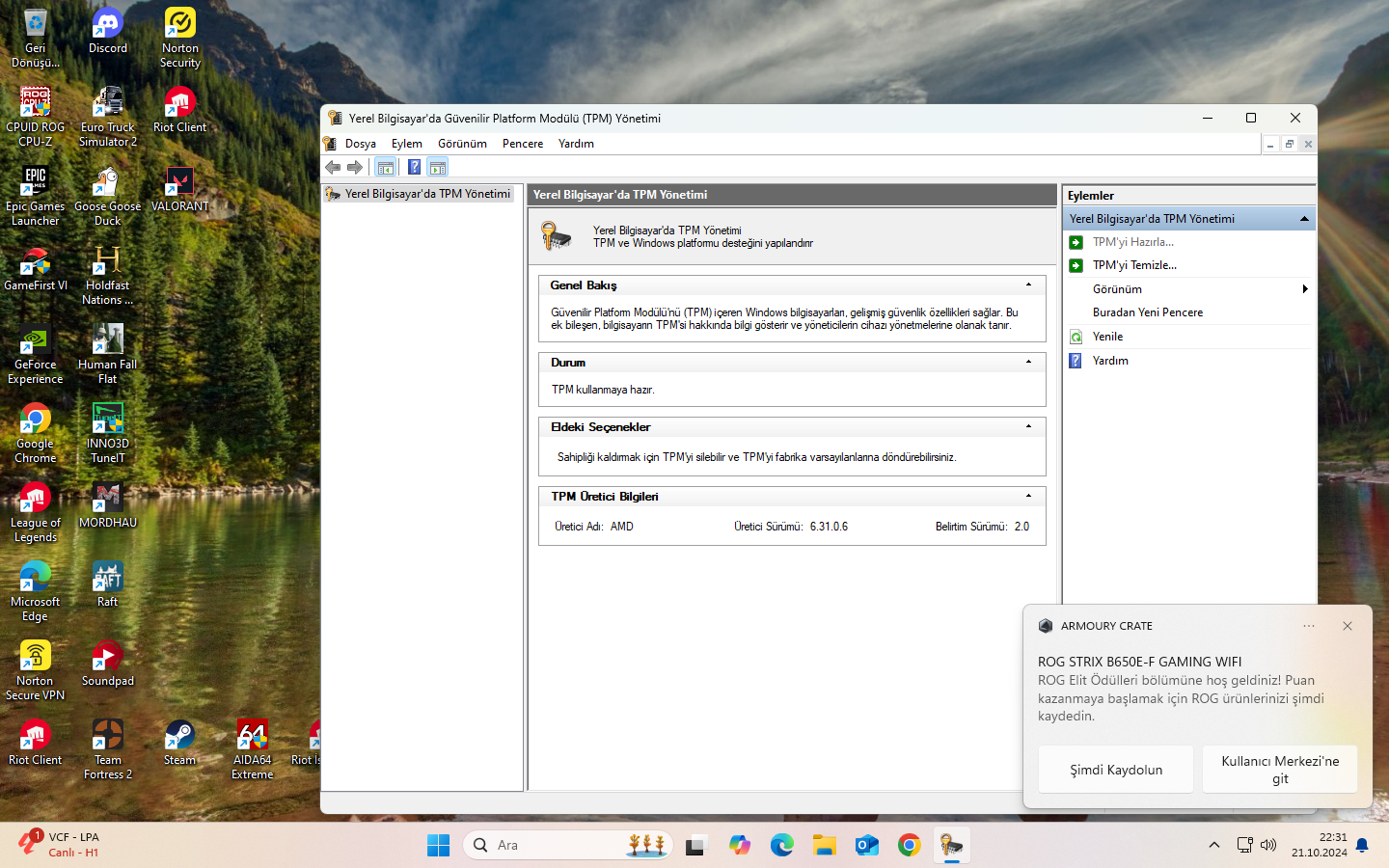Collapse the Eldeki Seçenekler section
This screenshot has height=868, width=1389.
1028,426
